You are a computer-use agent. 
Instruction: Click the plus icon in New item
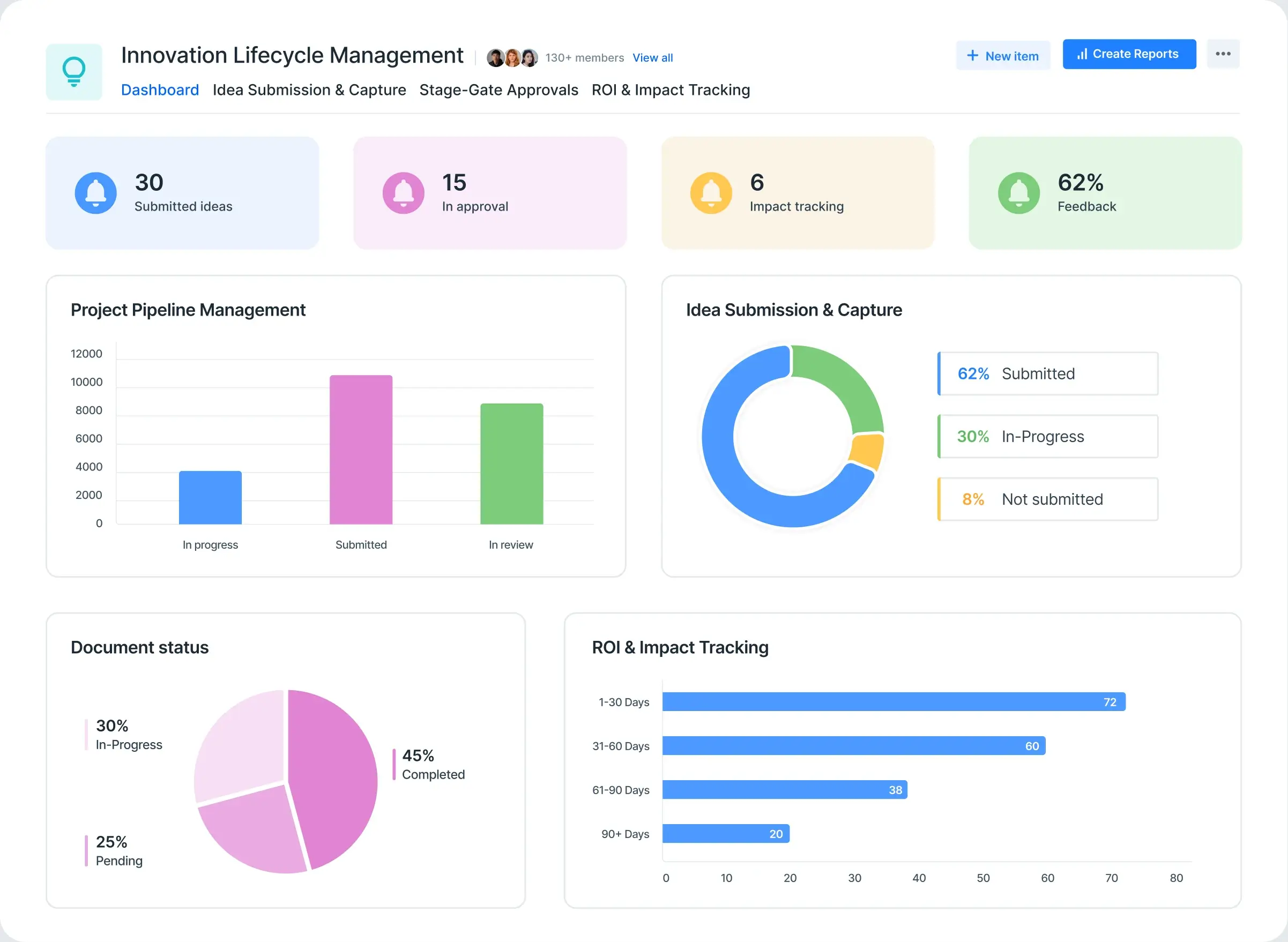click(972, 56)
